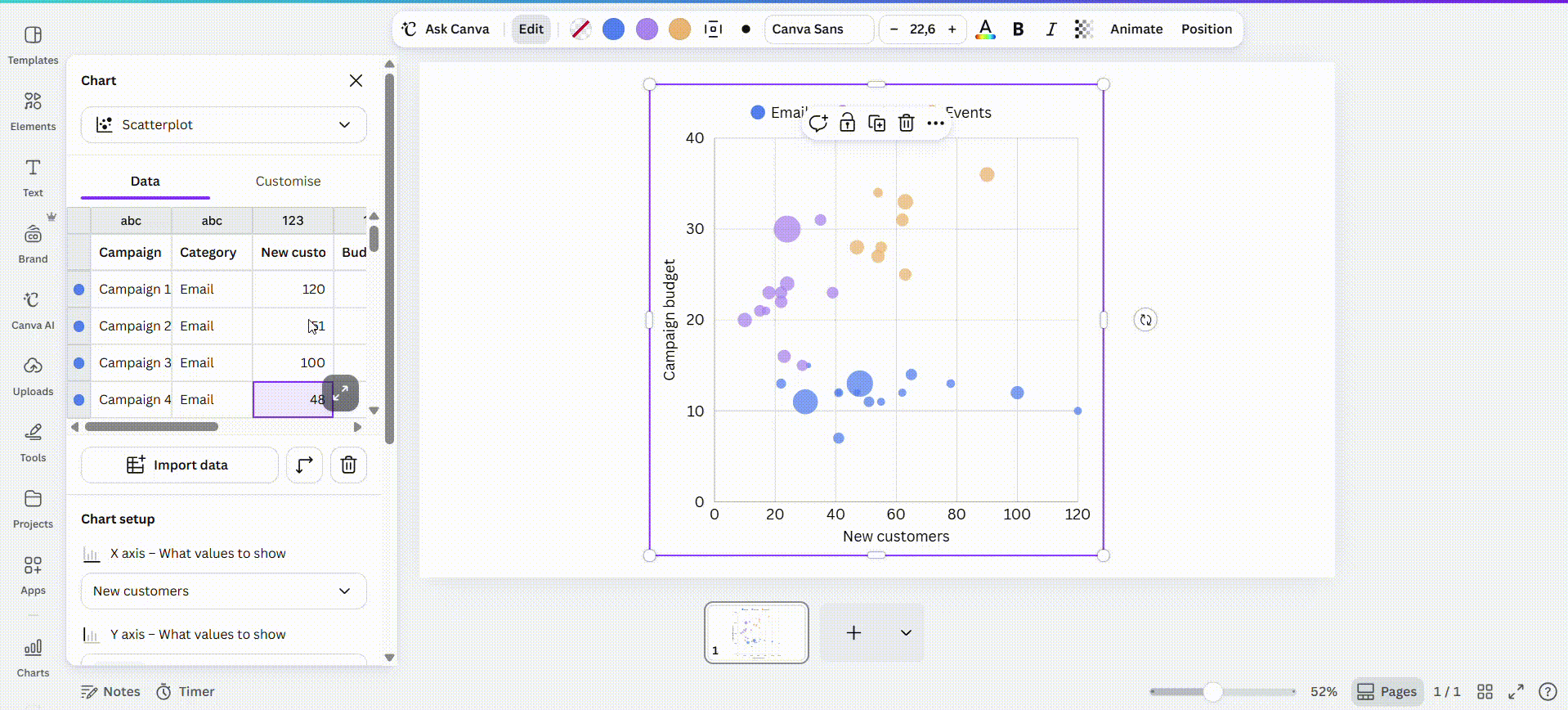The image size is (1568, 710).
Task: Open the Animate option in toolbar
Action: [x=1136, y=29]
